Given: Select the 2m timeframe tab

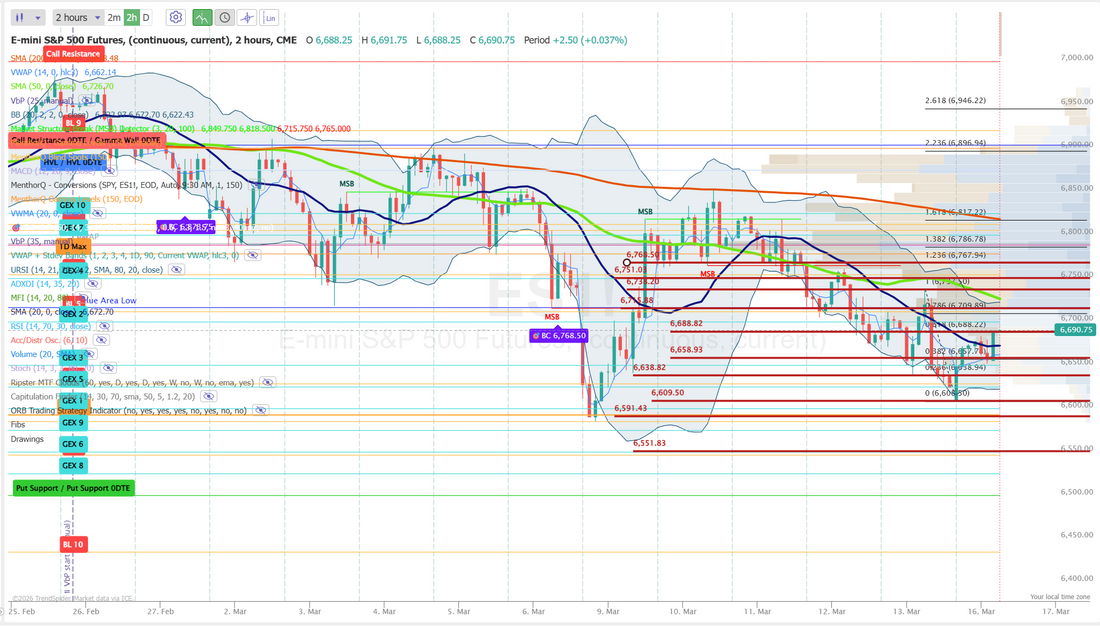Looking at the screenshot, I should pos(114,17).
